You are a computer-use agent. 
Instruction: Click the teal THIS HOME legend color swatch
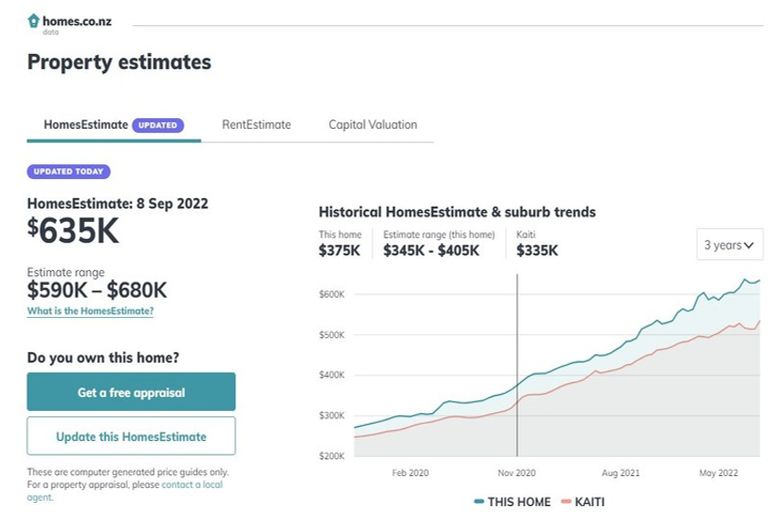point(479,501)
